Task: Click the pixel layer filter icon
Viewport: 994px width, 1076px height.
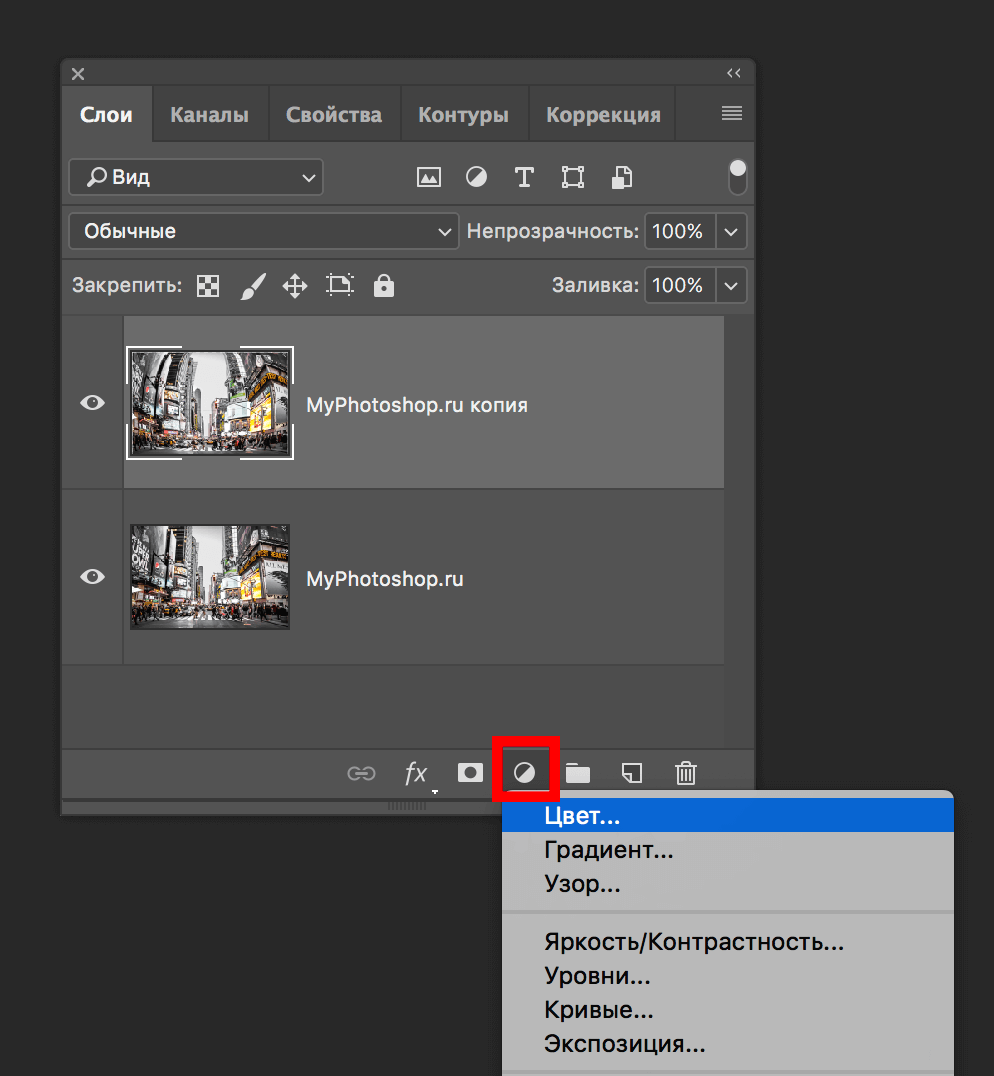Action: pyautogui.click(x=429, y=178)
